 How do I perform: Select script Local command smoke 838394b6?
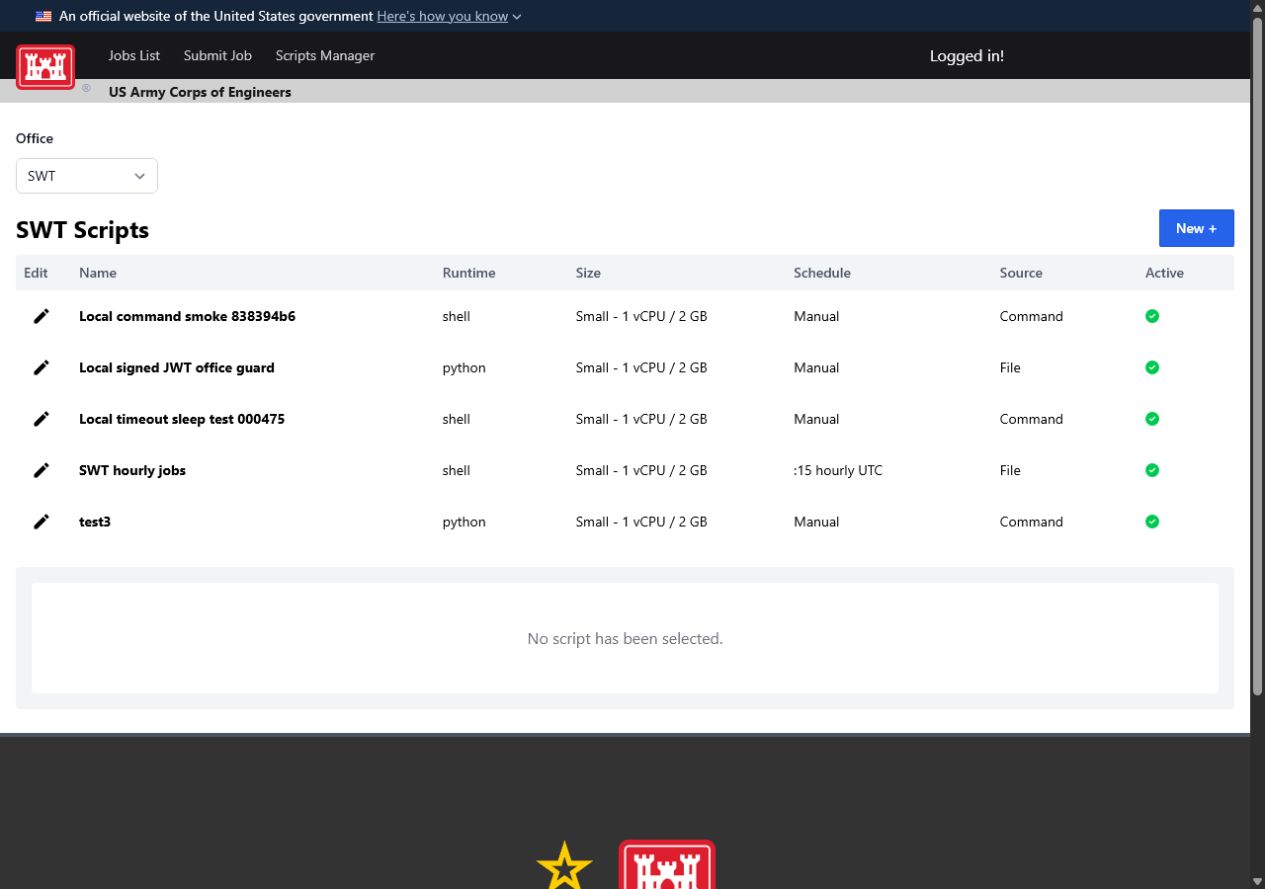point(187,316)
